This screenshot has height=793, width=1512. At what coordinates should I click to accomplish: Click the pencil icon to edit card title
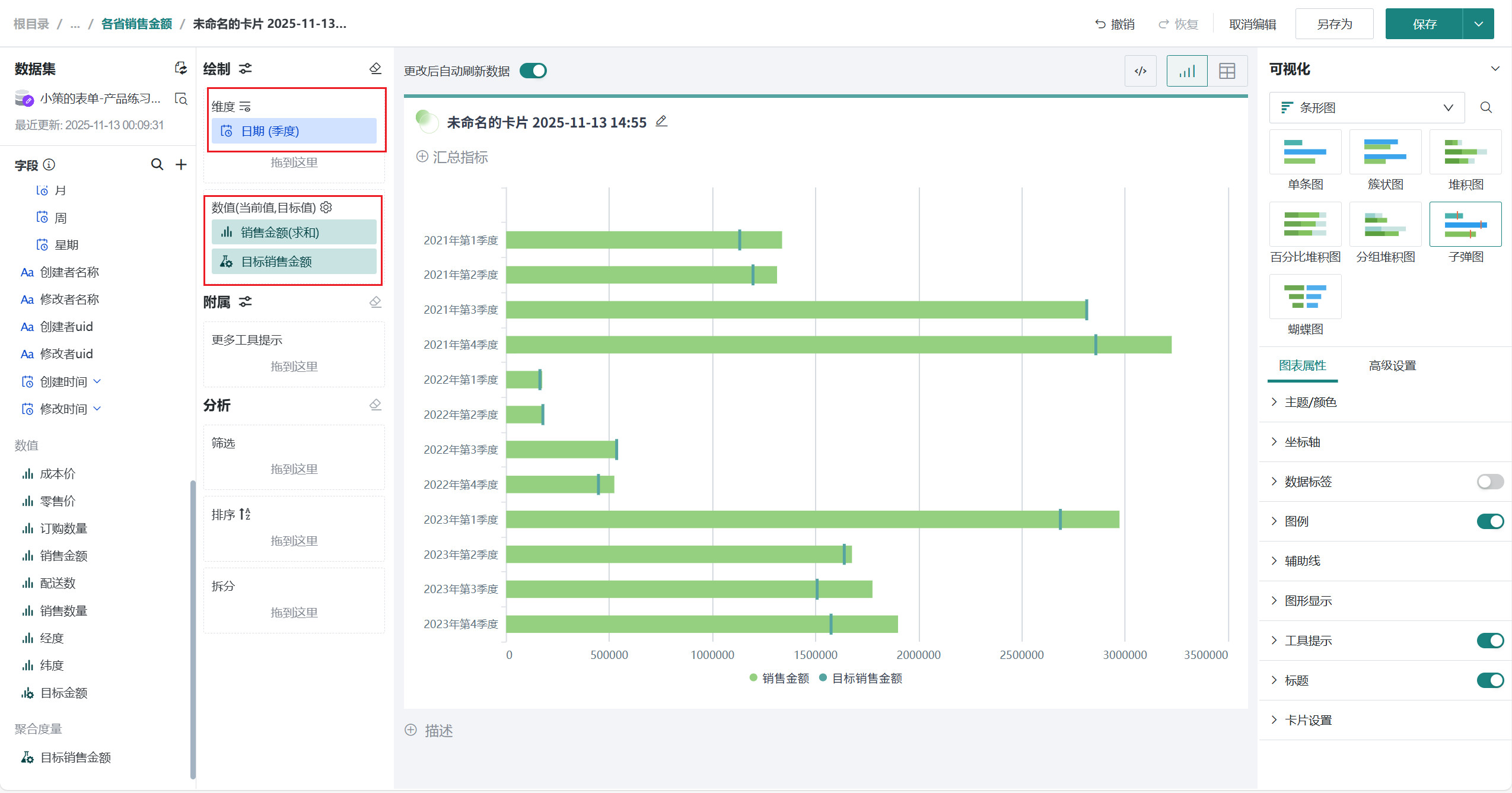pos(661,122)
